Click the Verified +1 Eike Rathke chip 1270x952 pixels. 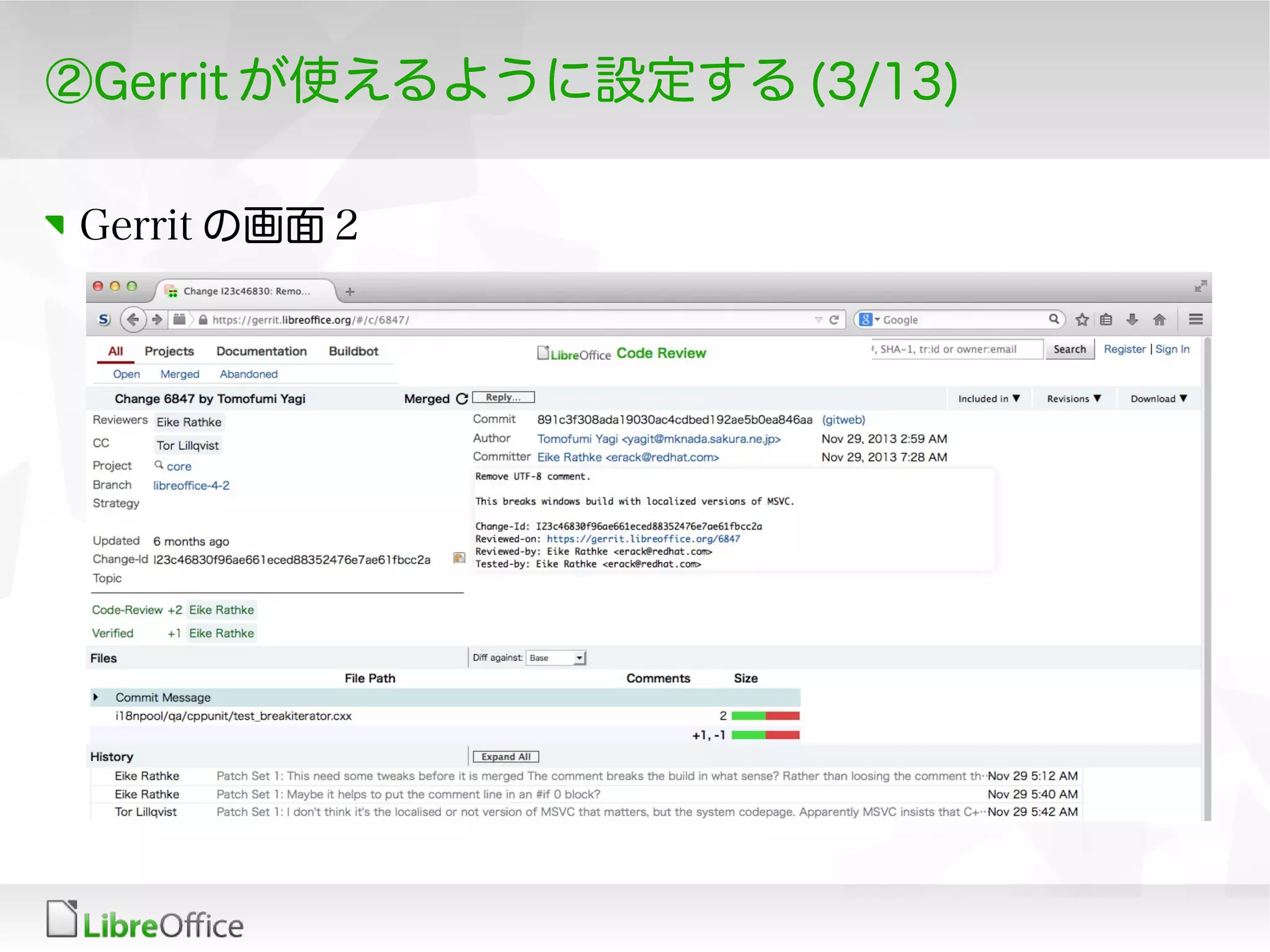click(221, 633)
